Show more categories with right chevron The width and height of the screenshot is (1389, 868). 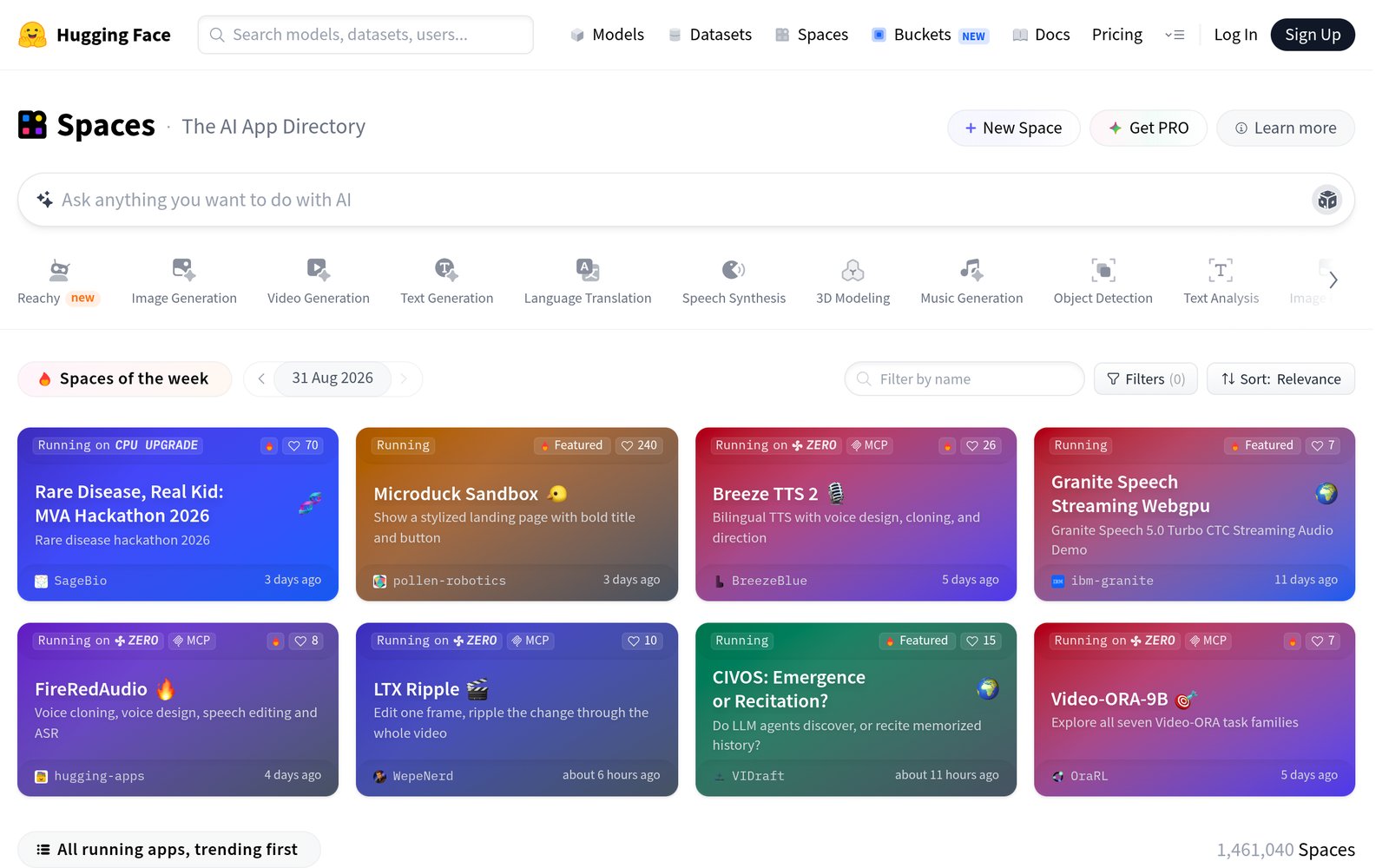[1333, 280]
